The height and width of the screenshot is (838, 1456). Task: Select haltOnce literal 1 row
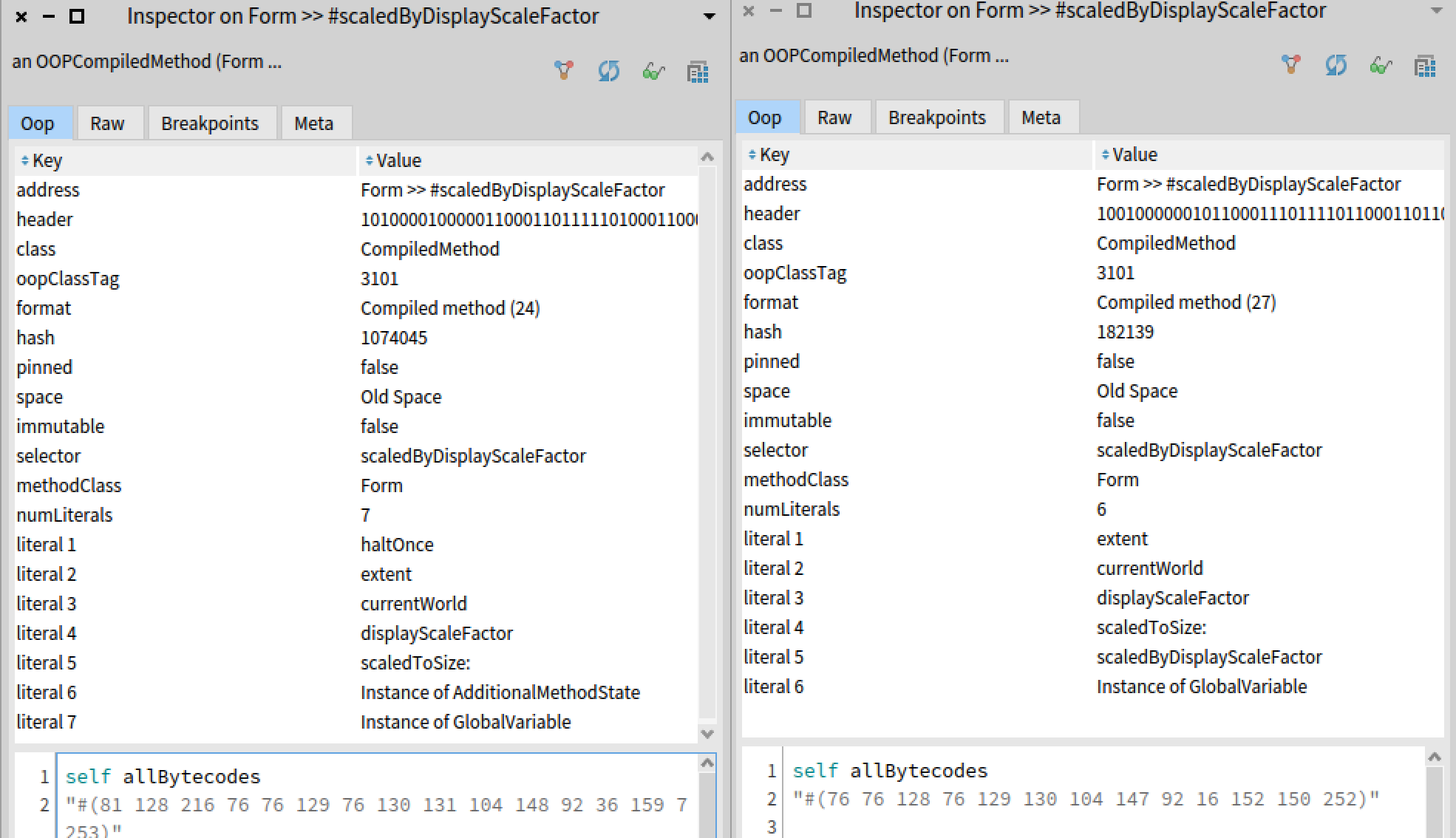coord(397,545)
